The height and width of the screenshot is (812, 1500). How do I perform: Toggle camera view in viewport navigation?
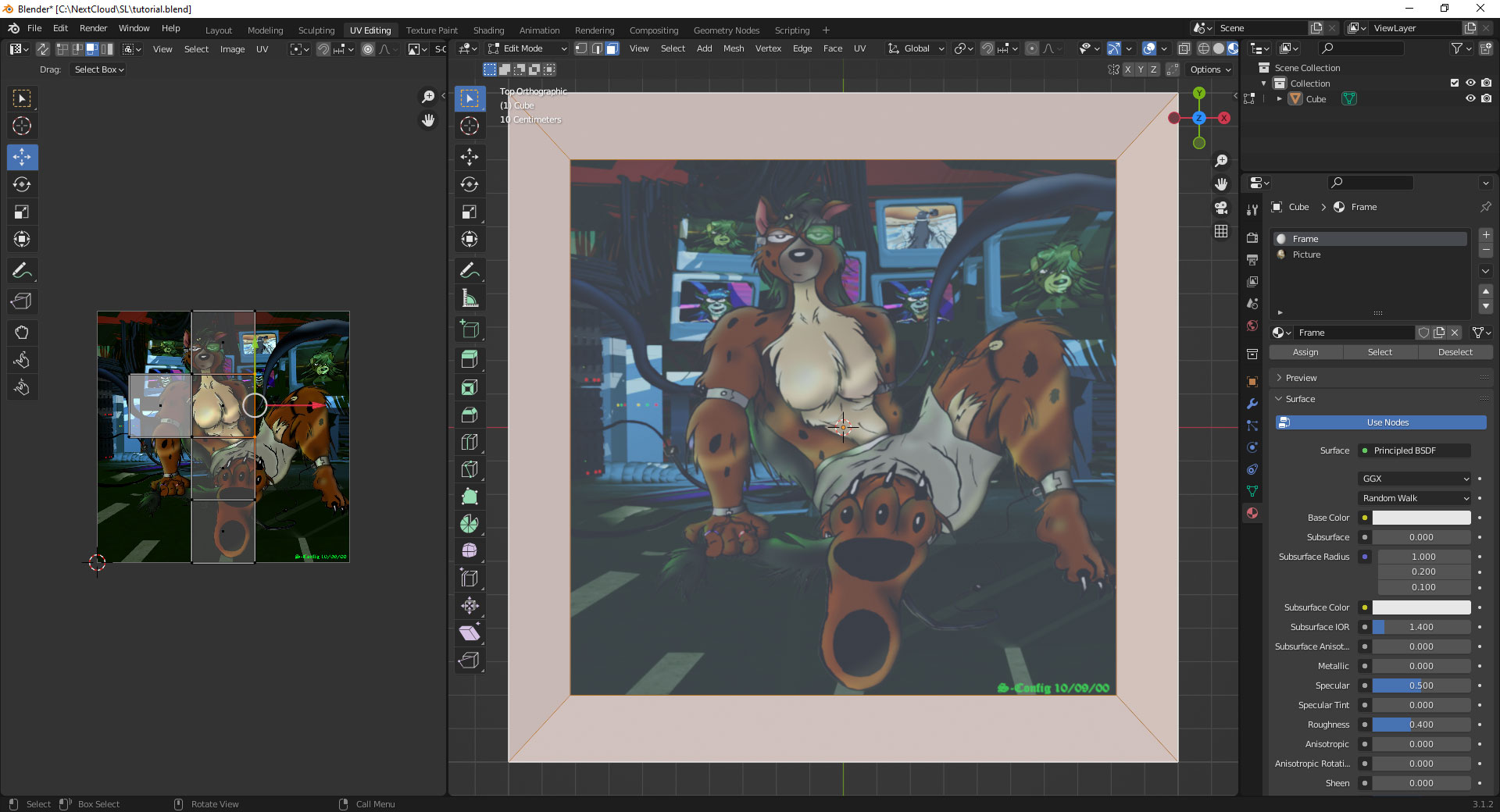pos(1221,208)
